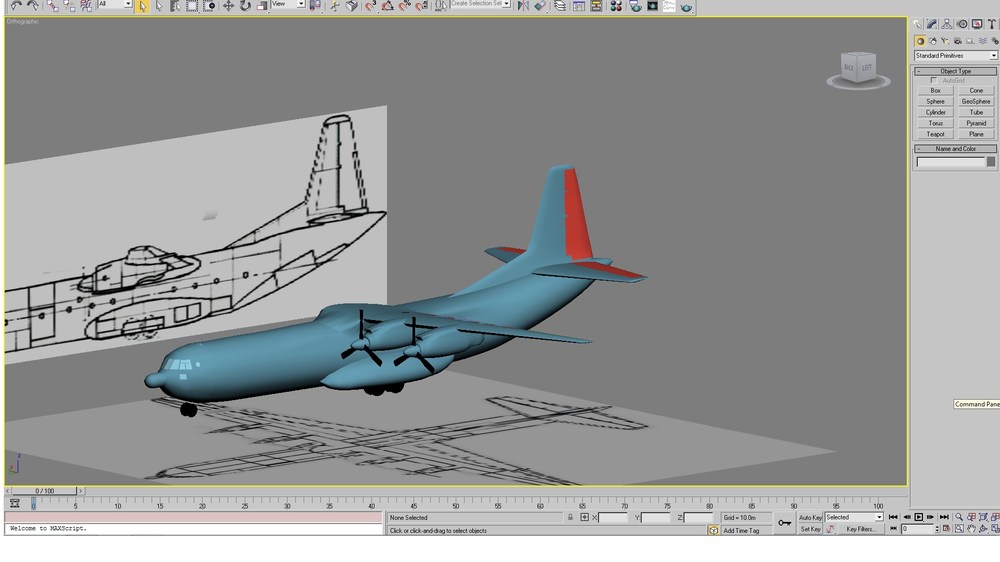1000x562 pixels.
Task: Switch to the Motion panel tab
Action: (x=962, y=24)
